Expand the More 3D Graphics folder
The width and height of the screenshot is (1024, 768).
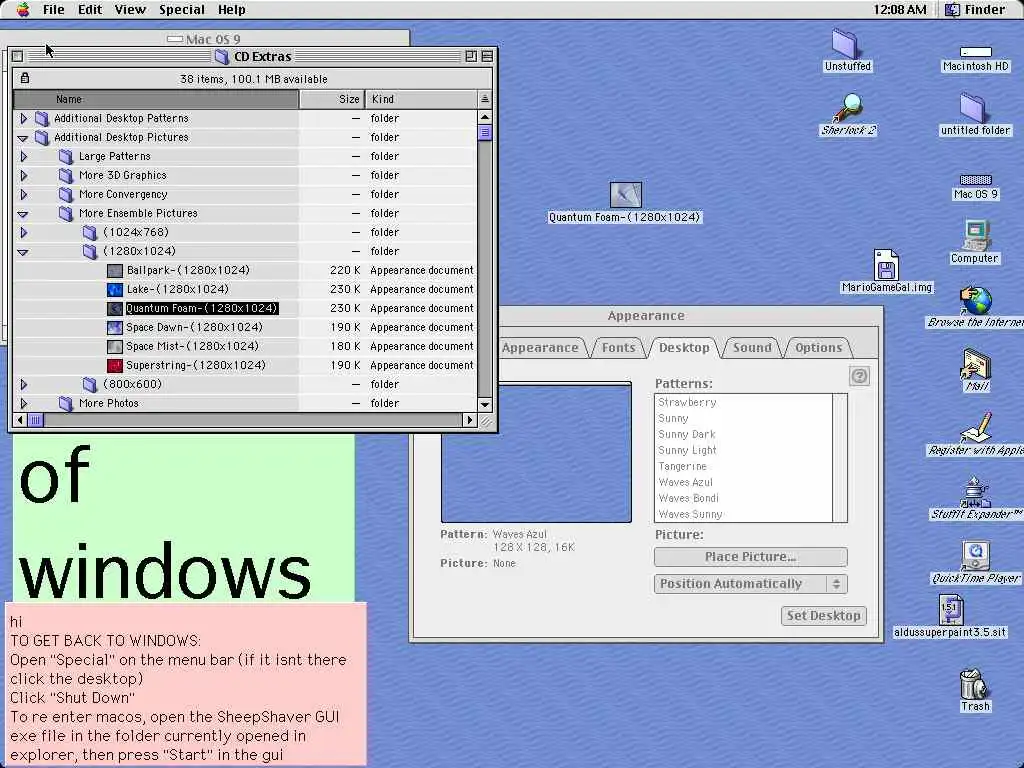24,175
